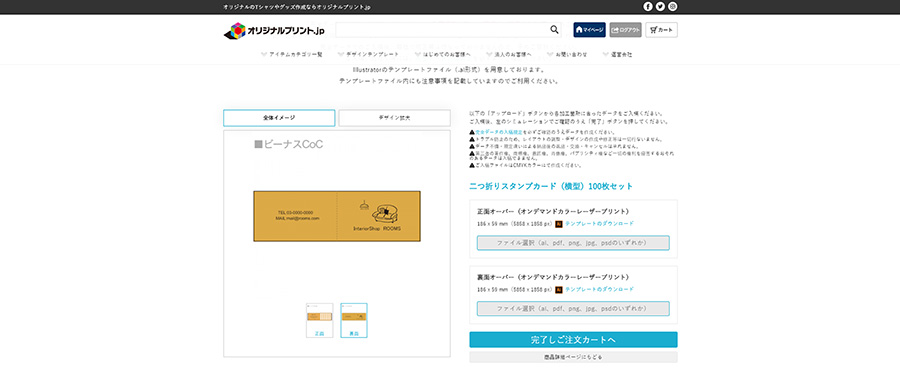This screenshot has height=384, width=900.
Task: Click the ビーナスCoC title text
Action: 288,145
